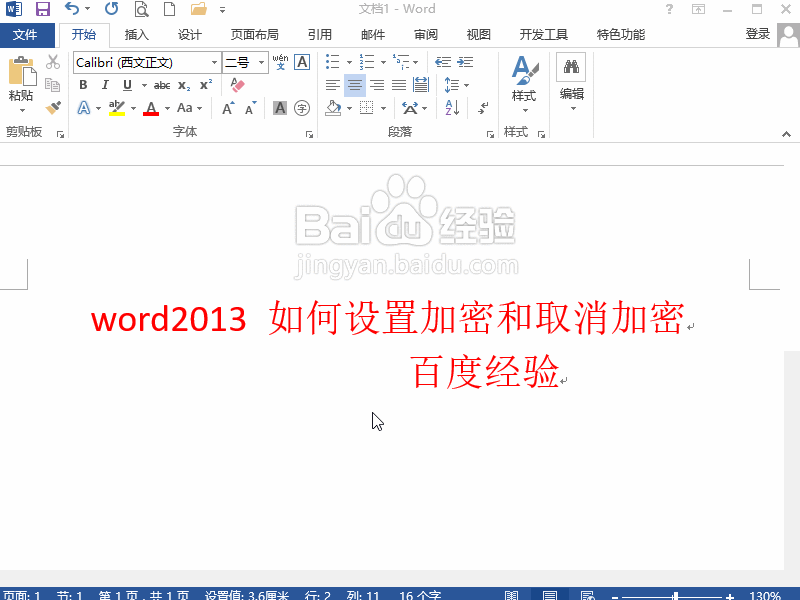Open bullet list style dropdown
The height and width of the screenshot is (600, 800).
pyautogui.click(x=349, y=62)
